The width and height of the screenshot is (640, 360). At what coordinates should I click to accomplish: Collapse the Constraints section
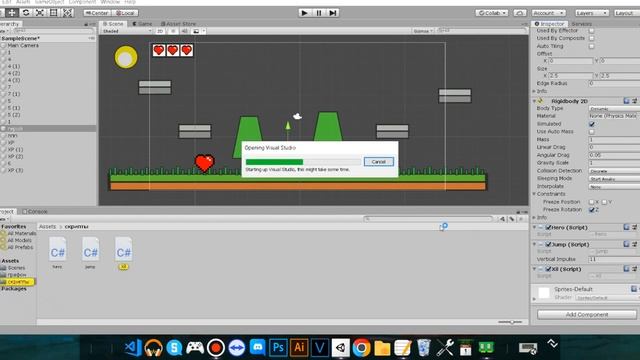[534, 194]
